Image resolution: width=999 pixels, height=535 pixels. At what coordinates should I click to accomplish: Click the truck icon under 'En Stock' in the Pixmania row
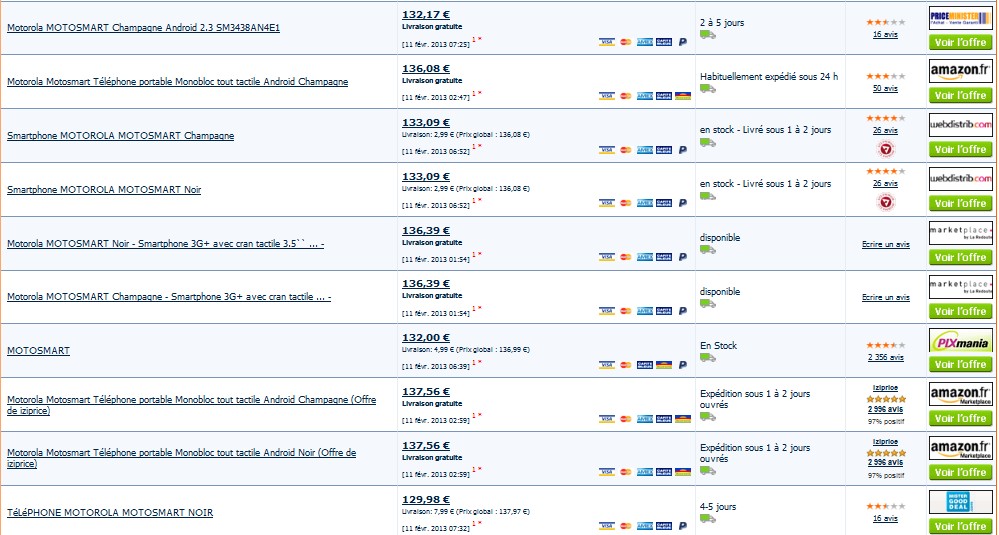click(707, 357)
